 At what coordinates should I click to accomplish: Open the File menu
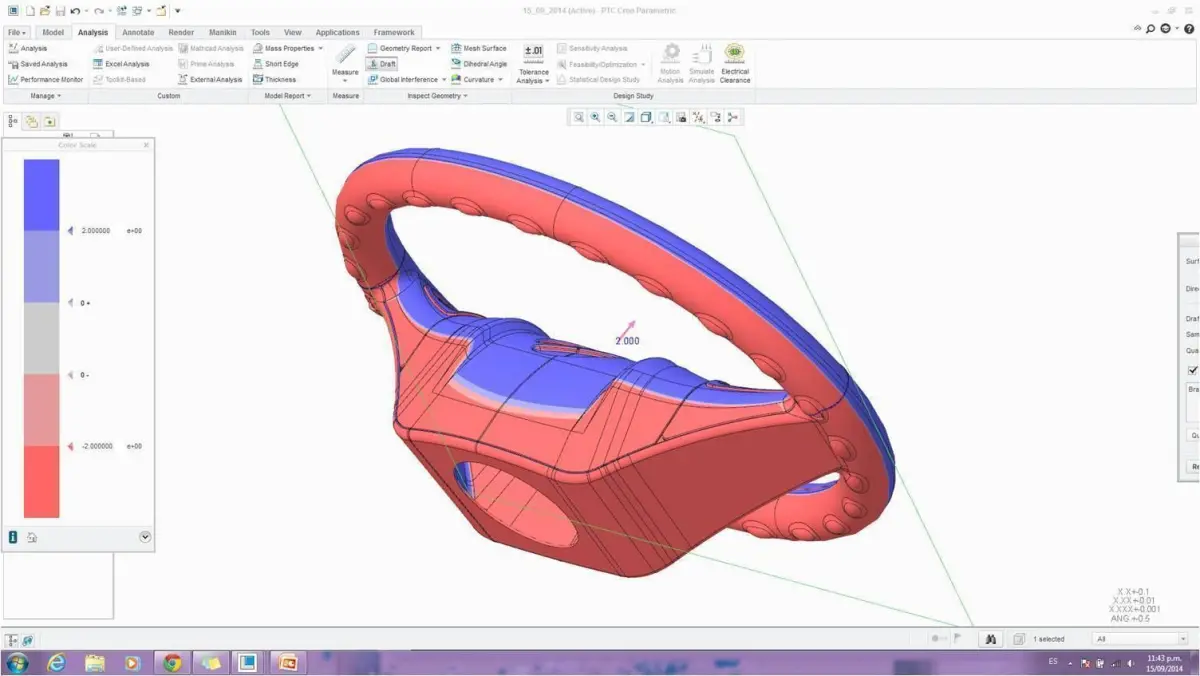(x=16, y=32)
